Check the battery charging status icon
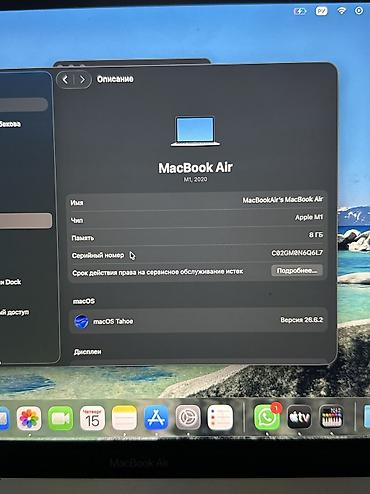The width and height of the screenshot is (370, 494). [x=300, y=12]
